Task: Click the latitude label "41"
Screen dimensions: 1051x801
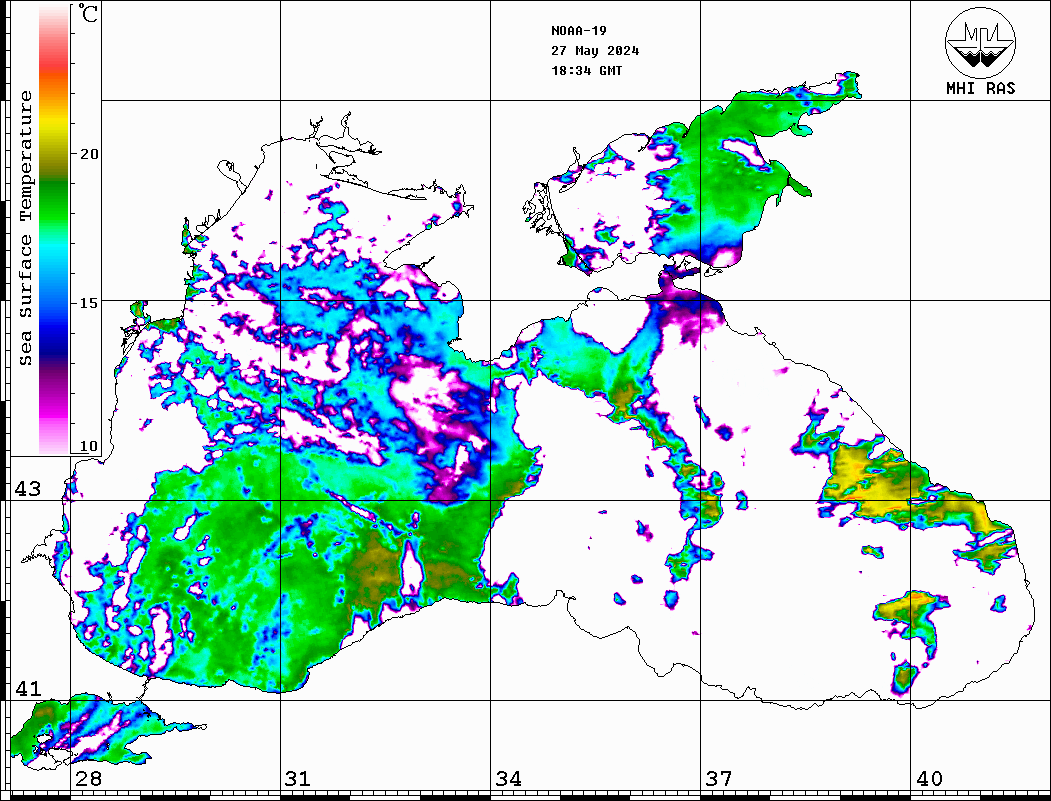Action: [x=28, y=689]
